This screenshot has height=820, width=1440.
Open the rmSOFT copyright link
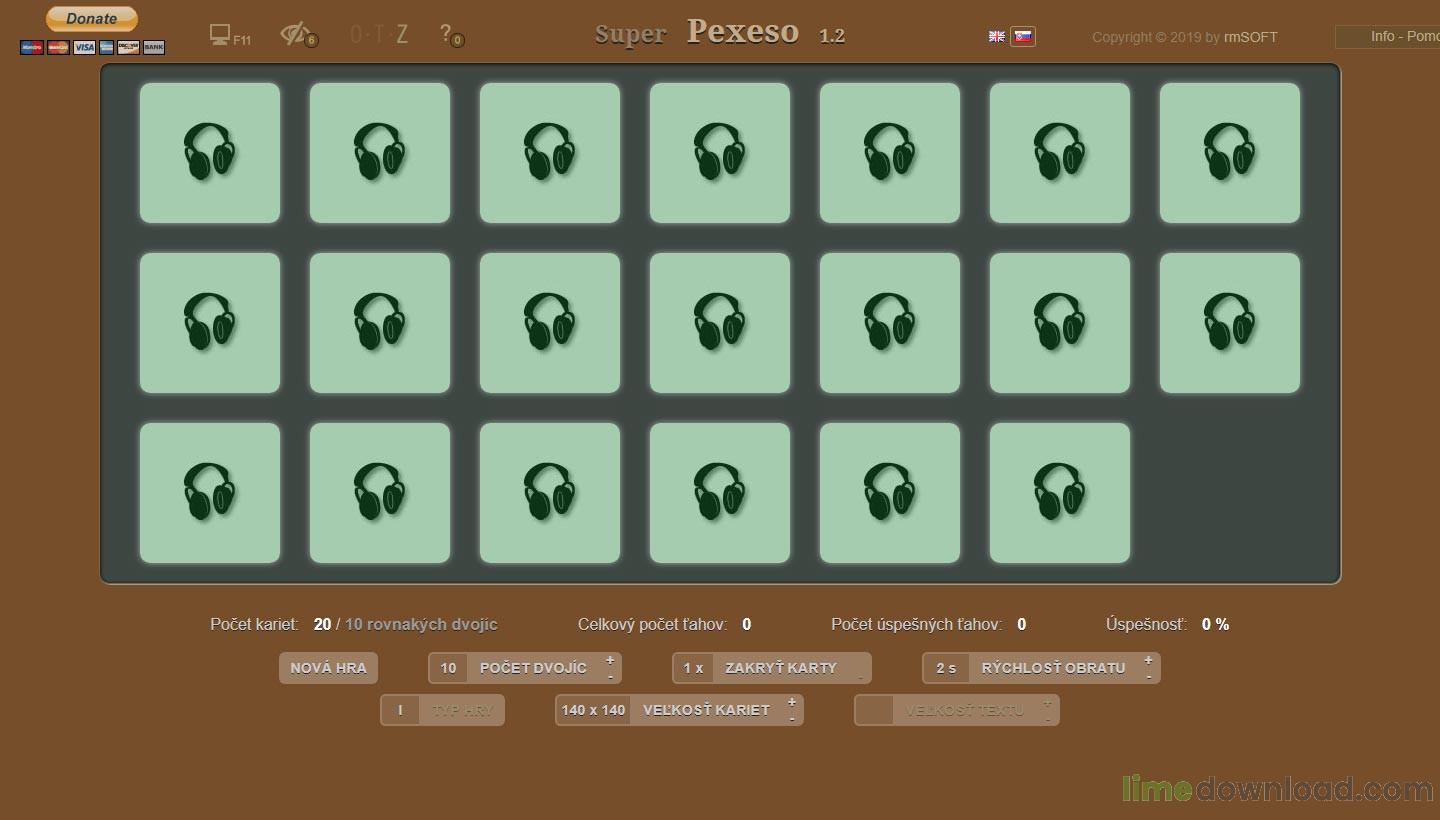pos(1250,38)
